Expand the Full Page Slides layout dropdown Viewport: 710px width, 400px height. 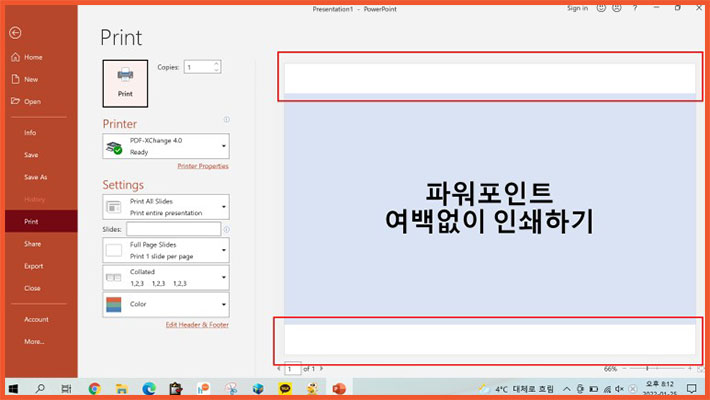[x=166, y=250]
